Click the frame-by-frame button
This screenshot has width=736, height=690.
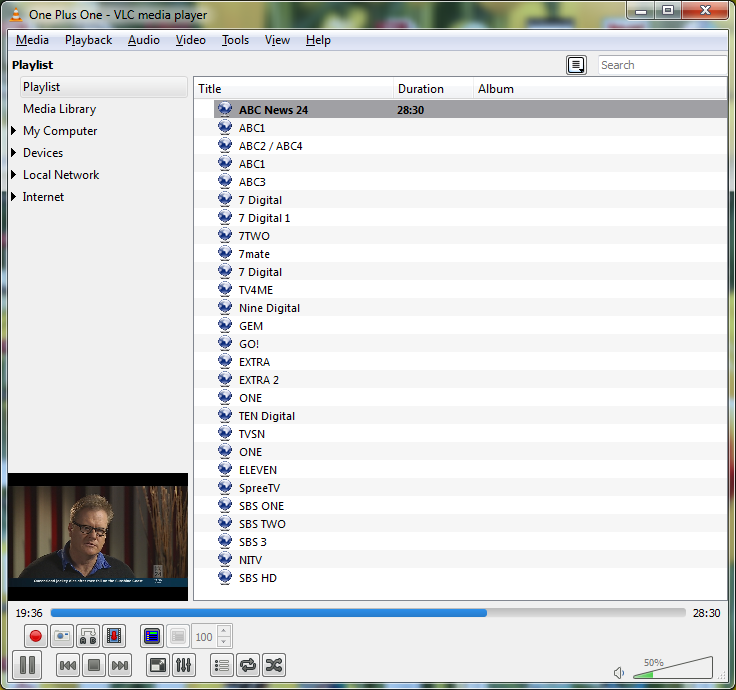[x=114, y=636]
